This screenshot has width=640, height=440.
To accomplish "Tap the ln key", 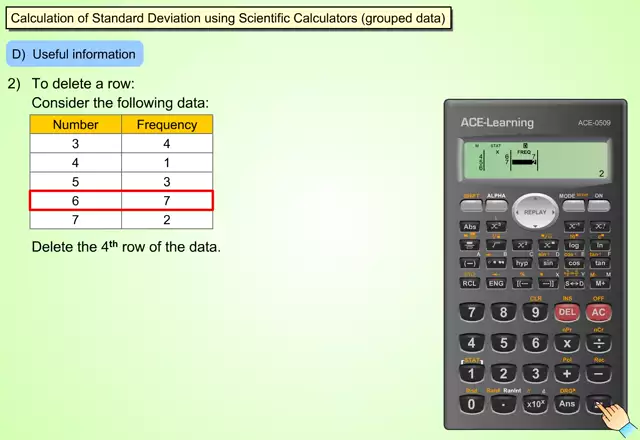I will (x=600, y=245).
